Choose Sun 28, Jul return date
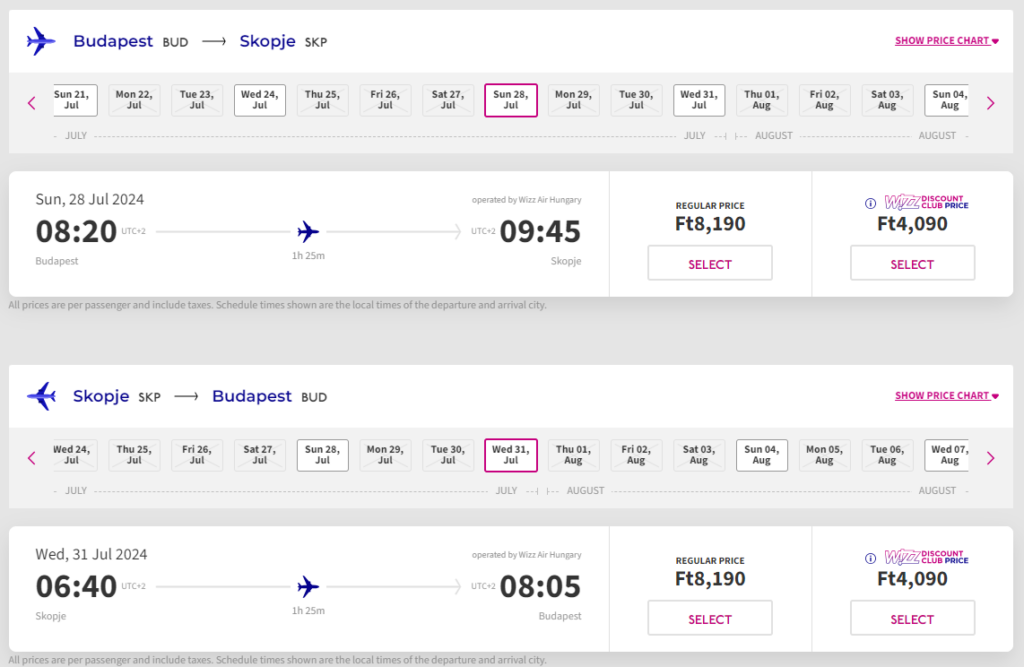 323,455
